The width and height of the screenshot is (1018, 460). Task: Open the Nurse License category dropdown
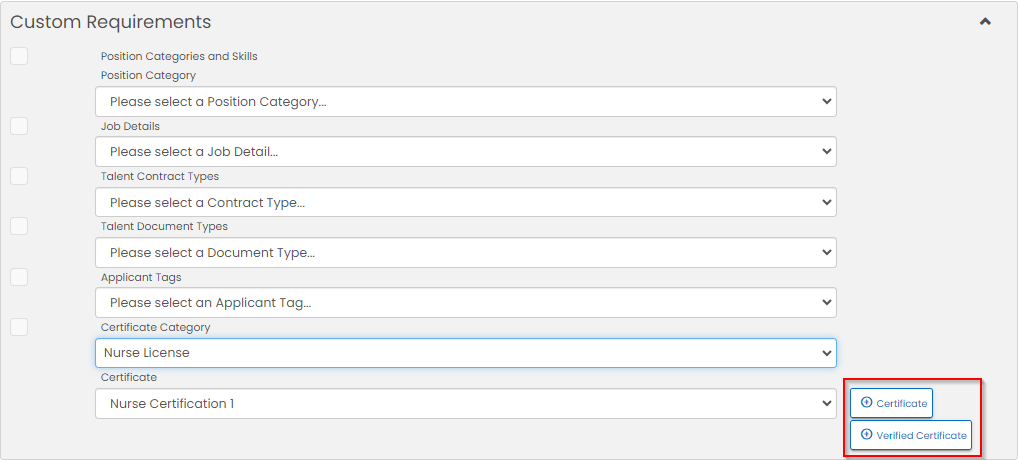tap(466, 353)
